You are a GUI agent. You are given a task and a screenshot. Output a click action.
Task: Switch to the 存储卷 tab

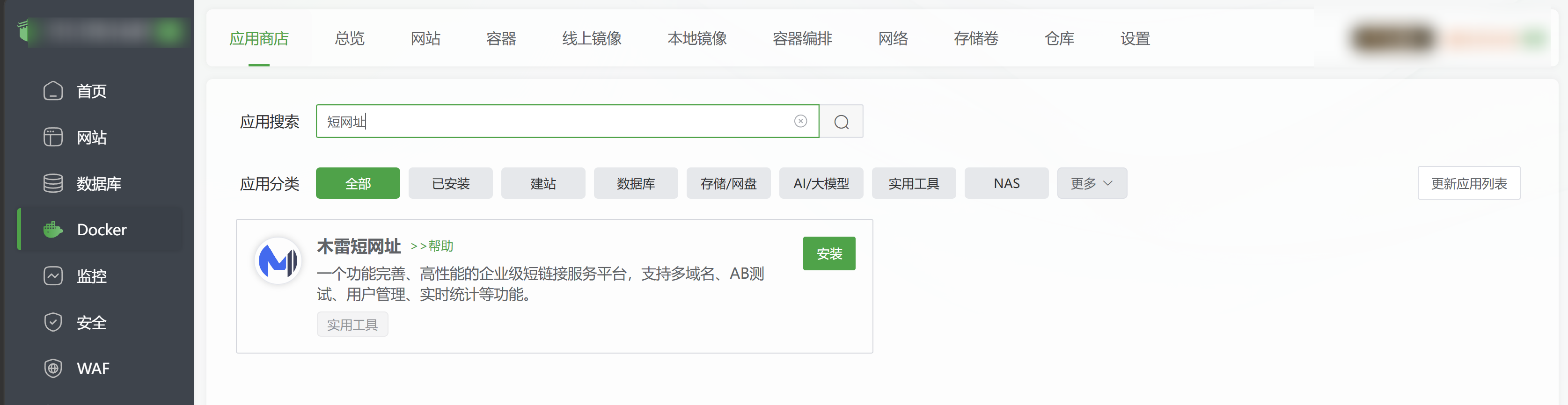(976, 39)
